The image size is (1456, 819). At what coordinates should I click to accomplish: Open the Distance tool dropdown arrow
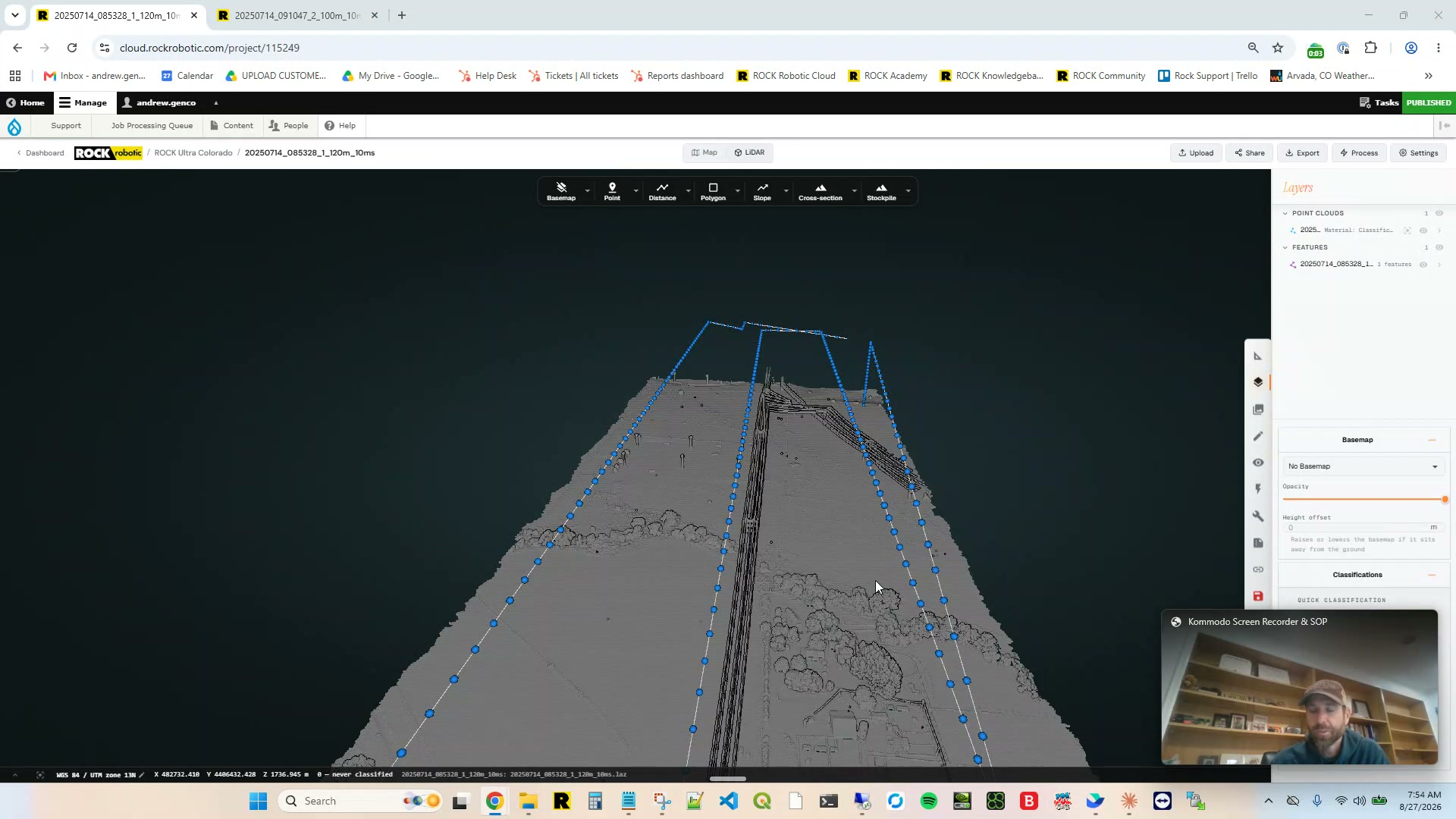coord(688,191)
